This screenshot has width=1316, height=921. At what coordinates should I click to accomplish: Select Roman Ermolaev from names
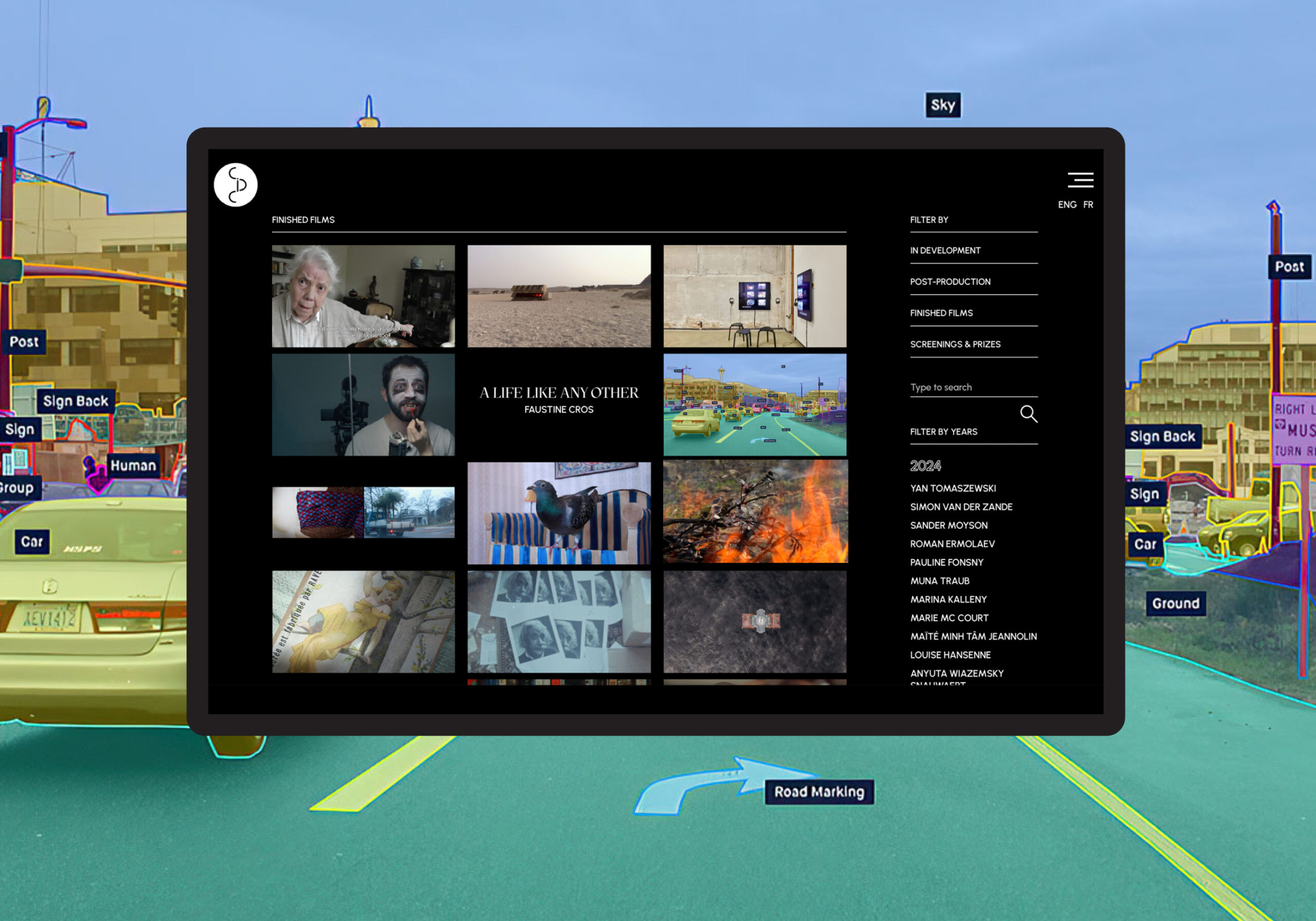coord(953,544)
